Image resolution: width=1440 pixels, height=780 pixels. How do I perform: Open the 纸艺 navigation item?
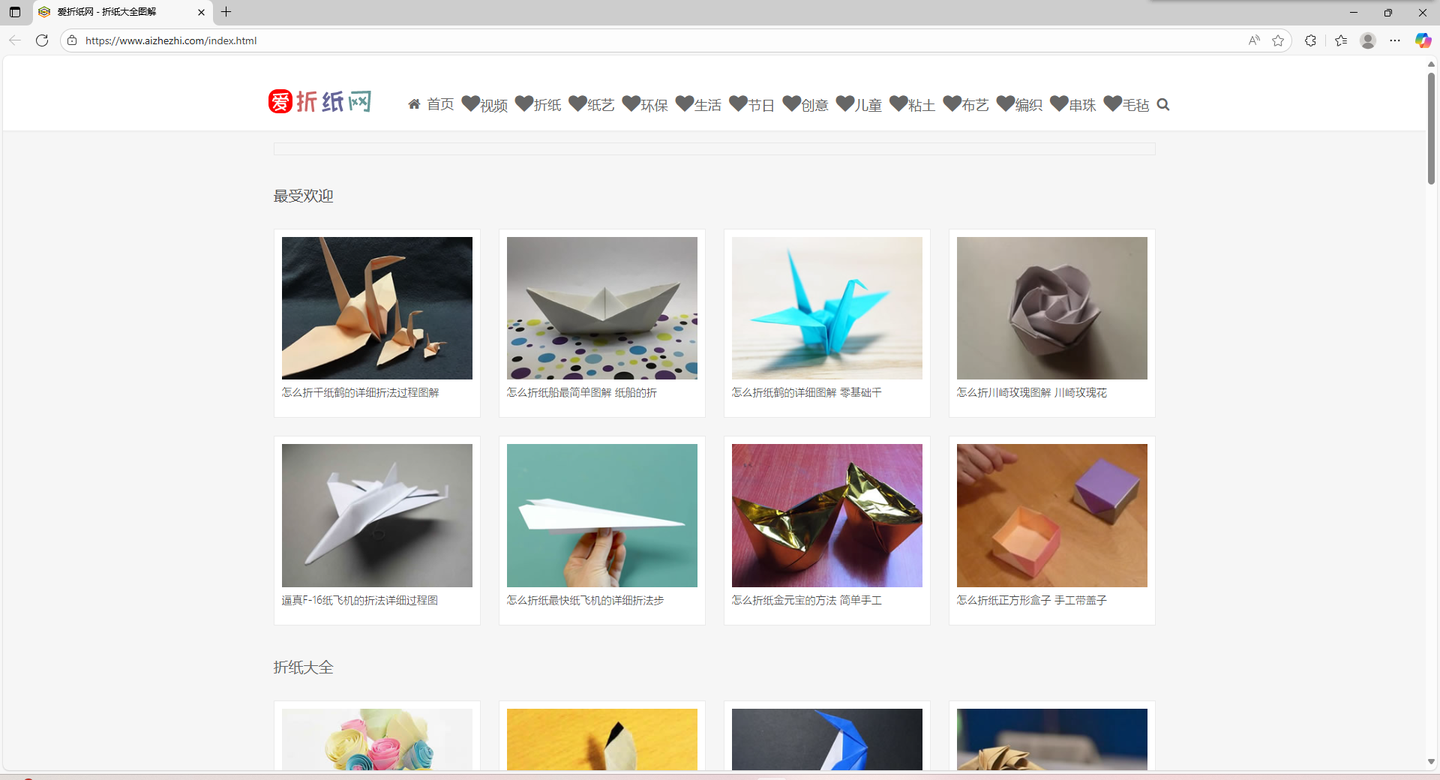(592, 104)
